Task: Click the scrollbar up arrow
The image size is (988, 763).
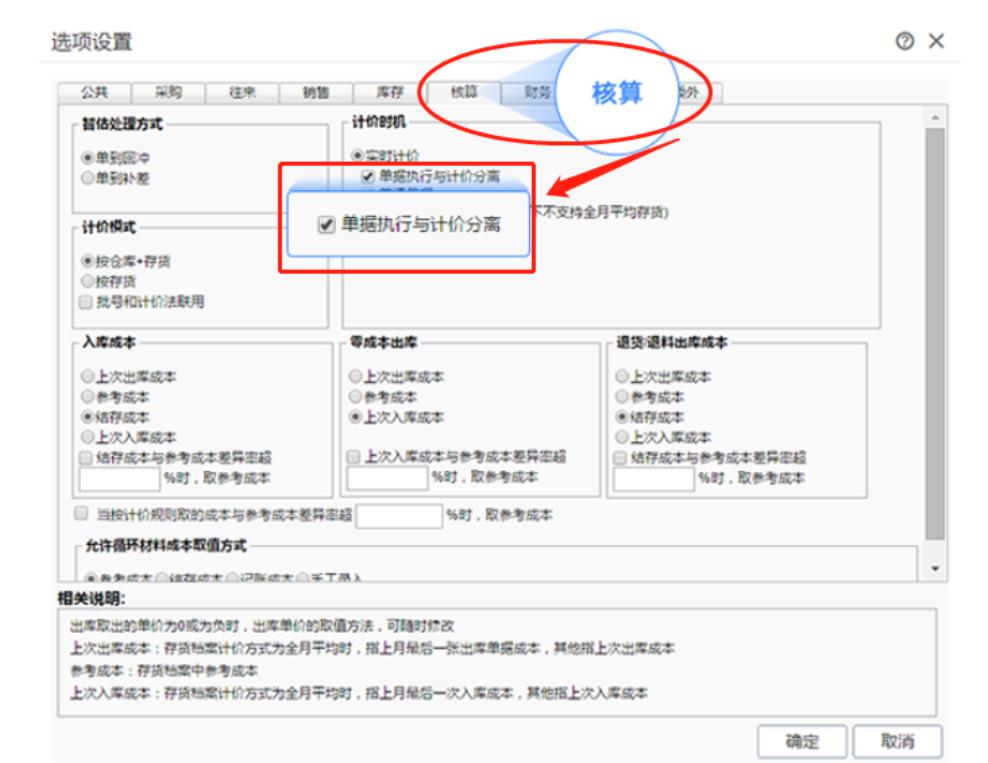Action: 934,117
